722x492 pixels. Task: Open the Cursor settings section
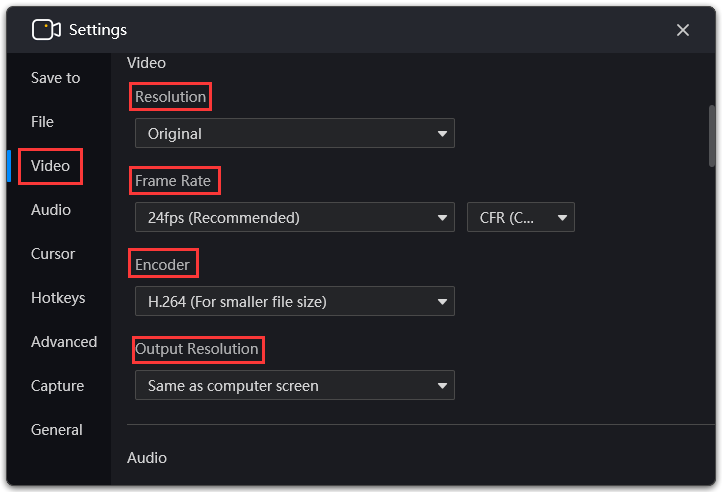pyautogui.click(x=52, y=254)
